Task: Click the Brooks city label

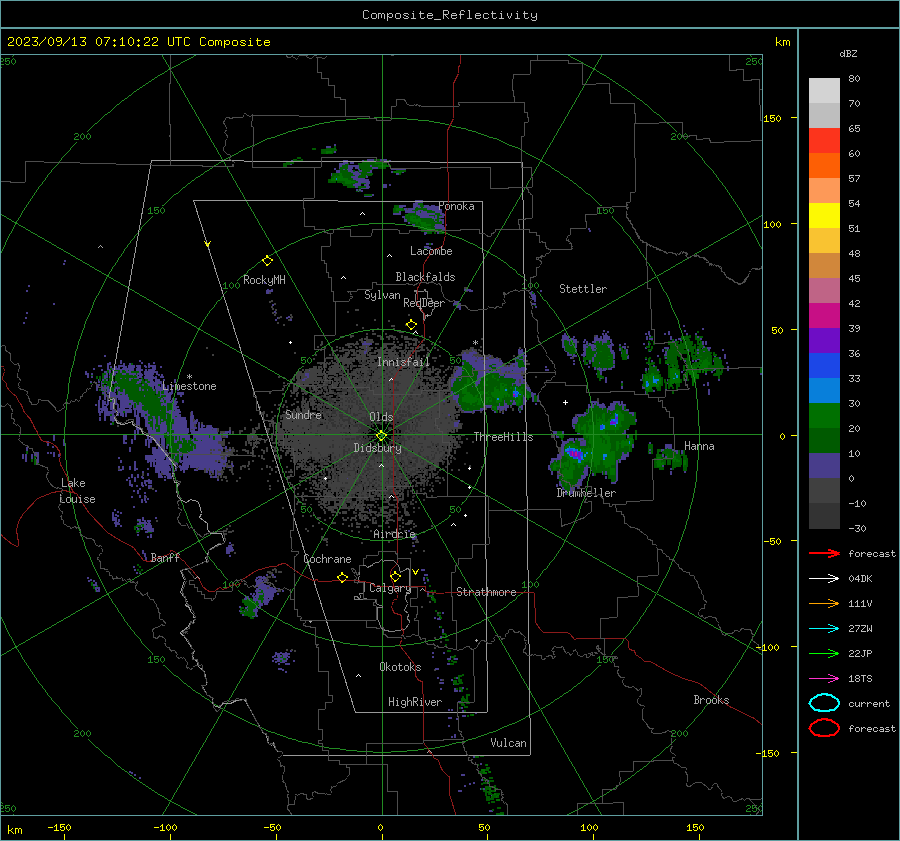Action: [711, 700]
